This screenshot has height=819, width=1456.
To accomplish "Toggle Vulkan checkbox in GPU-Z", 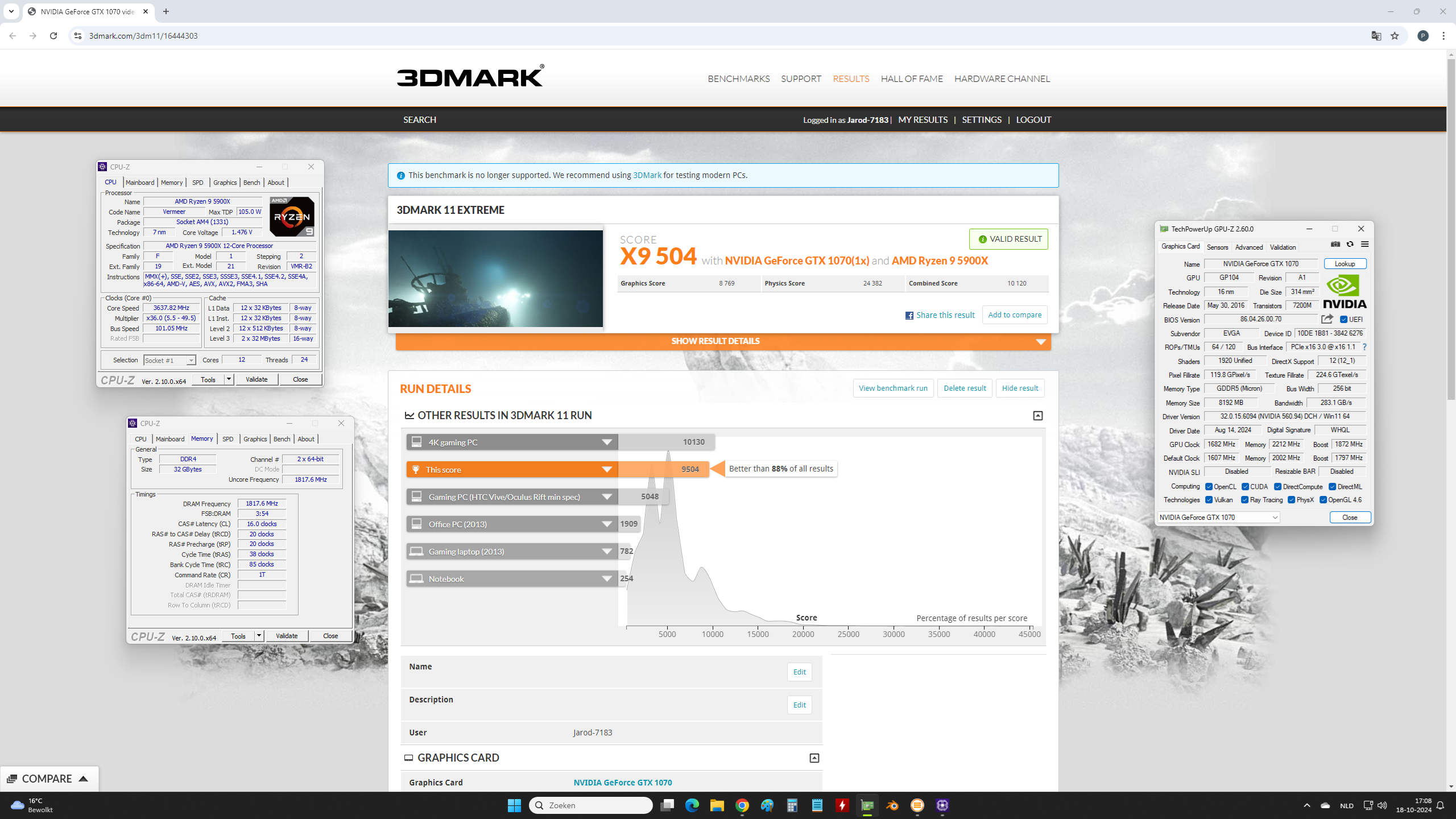I will 1209,500.
